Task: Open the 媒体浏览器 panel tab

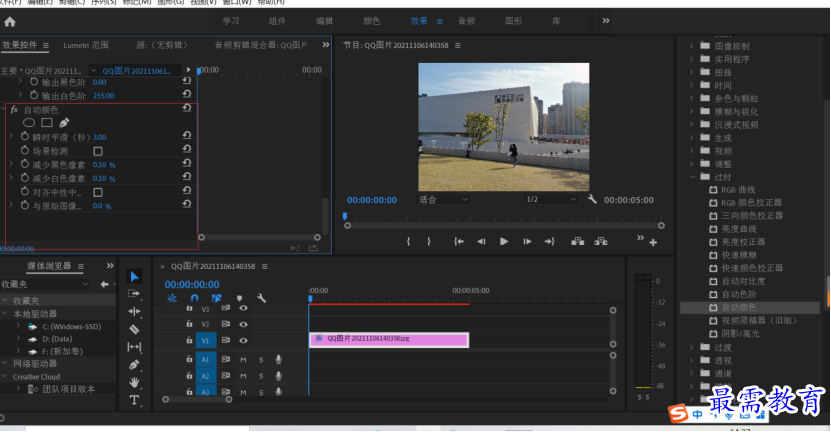Action: point(49,266)
